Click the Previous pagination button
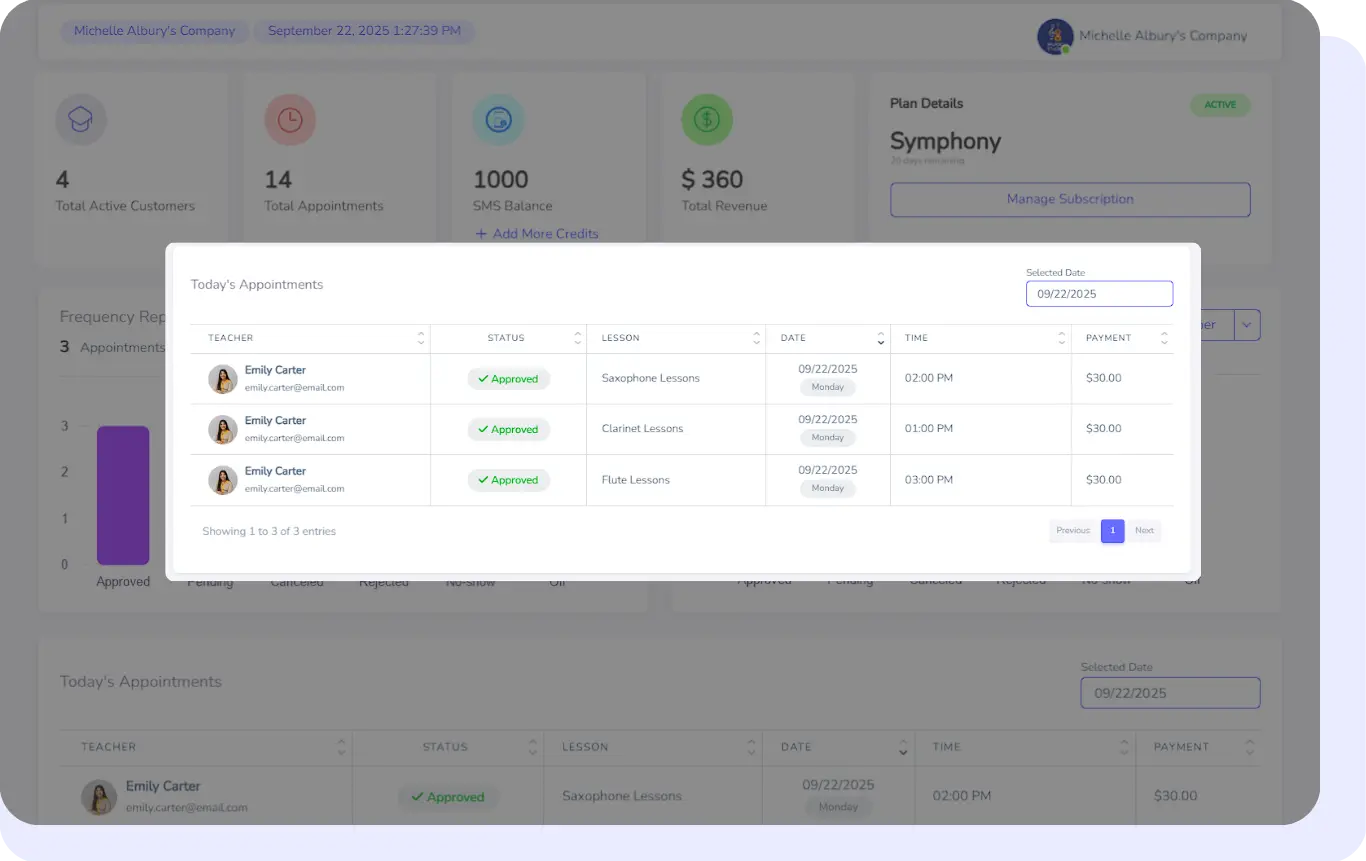1366x861 pixels. point(1073,531)
